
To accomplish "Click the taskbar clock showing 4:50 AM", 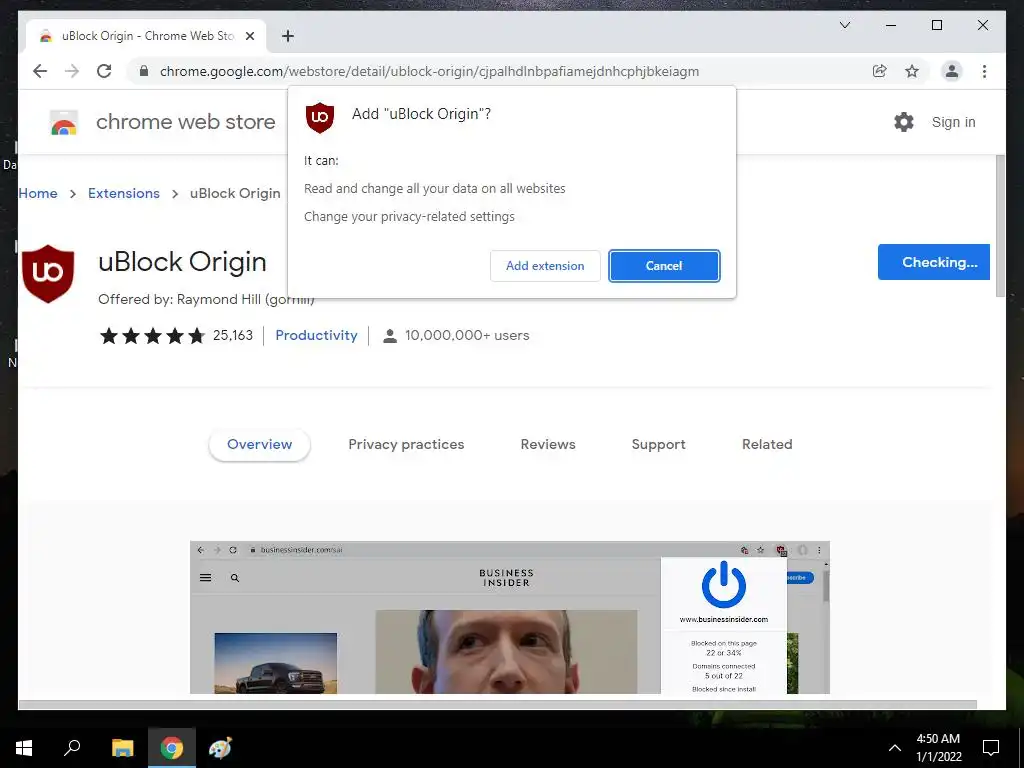I will [938, 748].
